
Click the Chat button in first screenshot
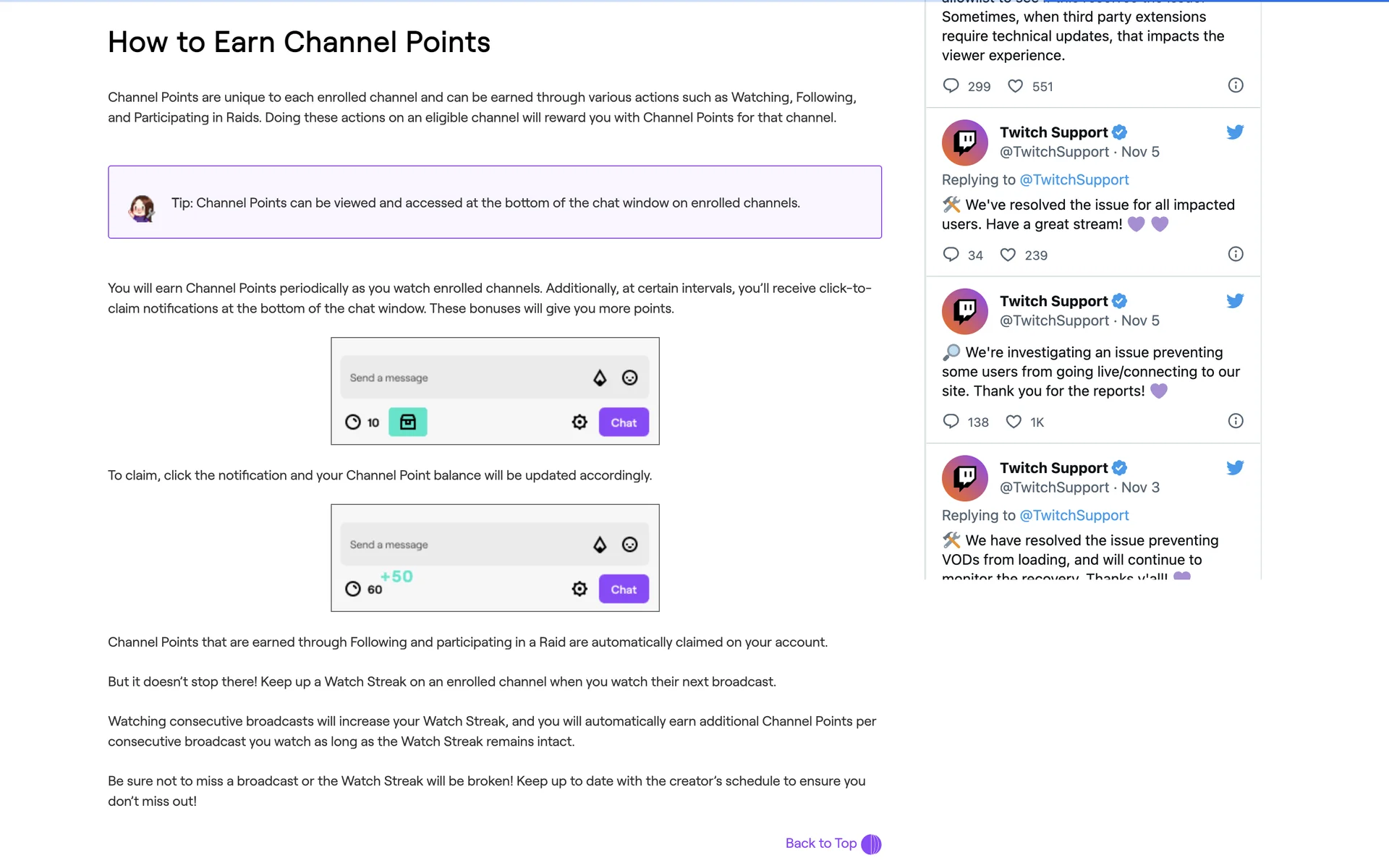pyautogui.click(x=623, y=422)
